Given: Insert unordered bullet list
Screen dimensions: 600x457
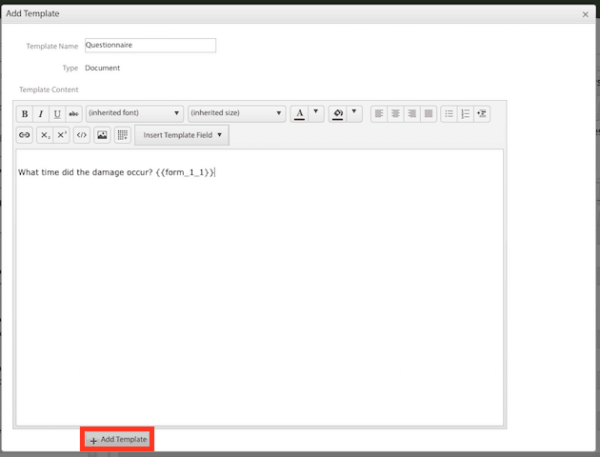Looking at the screenshot, I should click(x=449, y=114).
